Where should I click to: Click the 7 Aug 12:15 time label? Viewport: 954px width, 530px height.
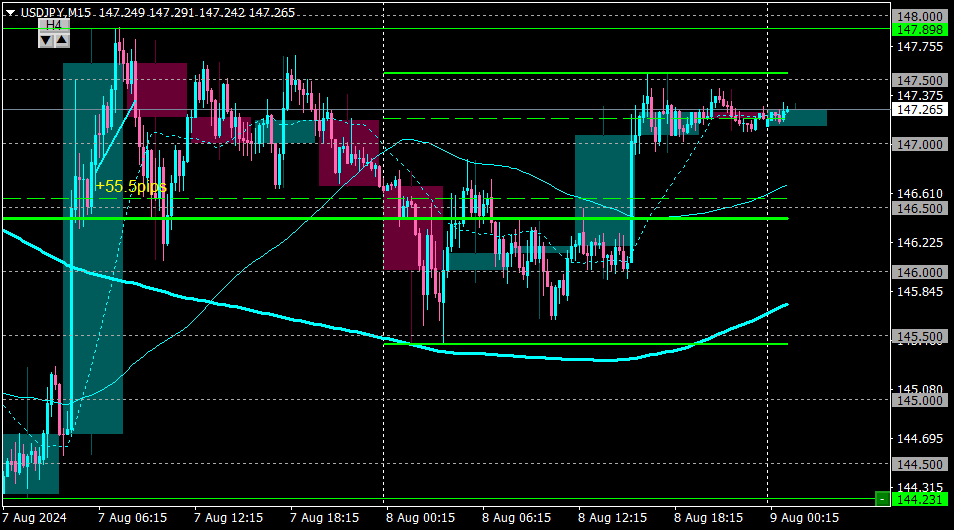[229, 518]
